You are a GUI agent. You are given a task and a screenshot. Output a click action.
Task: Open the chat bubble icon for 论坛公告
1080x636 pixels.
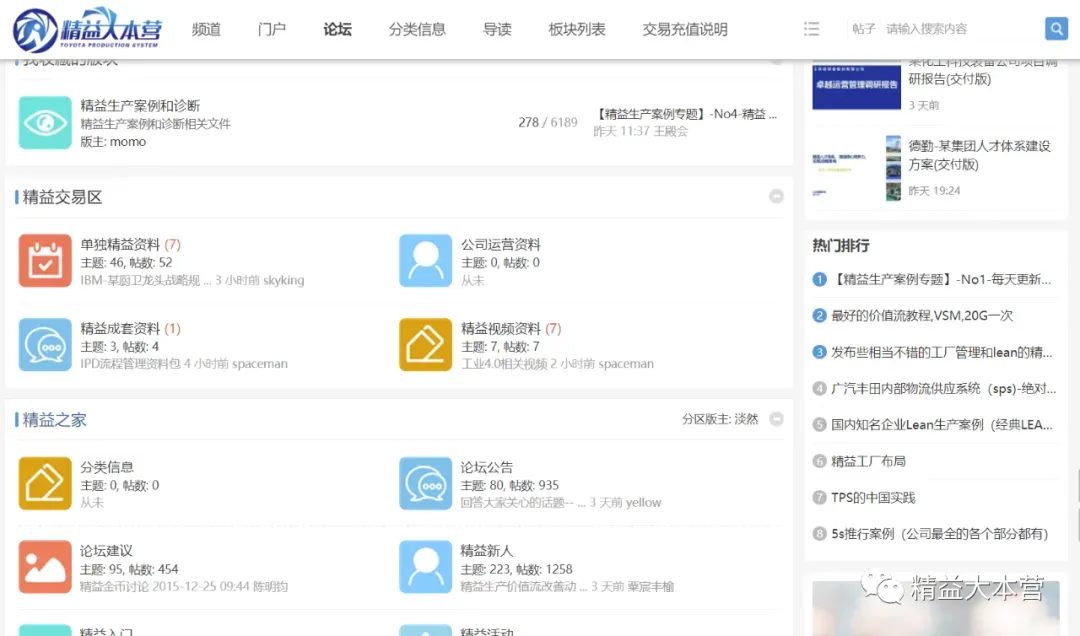pyautogui.click(x=426, y=483)
